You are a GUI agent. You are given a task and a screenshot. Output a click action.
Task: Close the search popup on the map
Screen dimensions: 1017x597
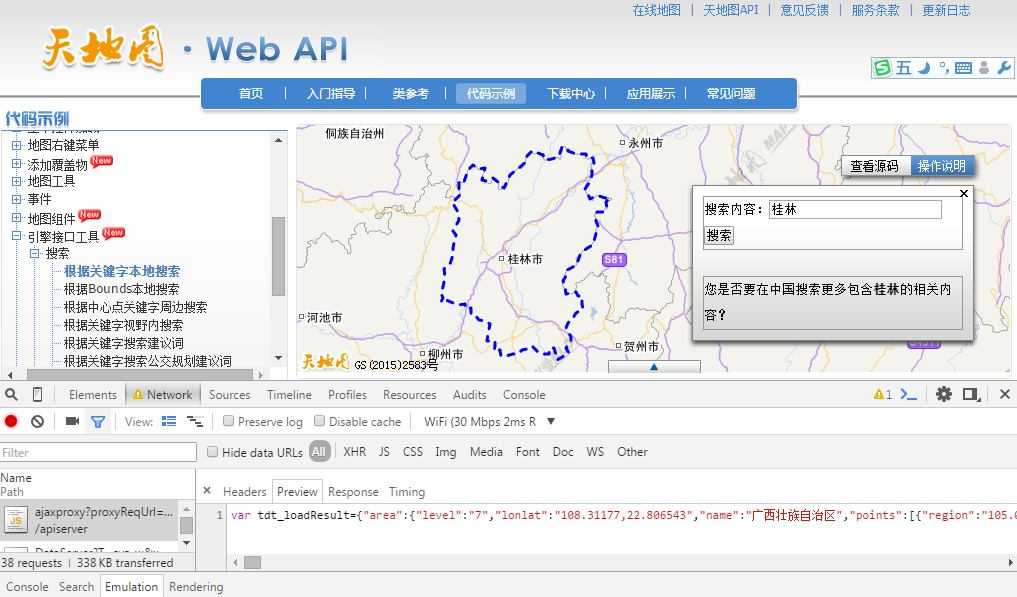click(x=964, y=193)
